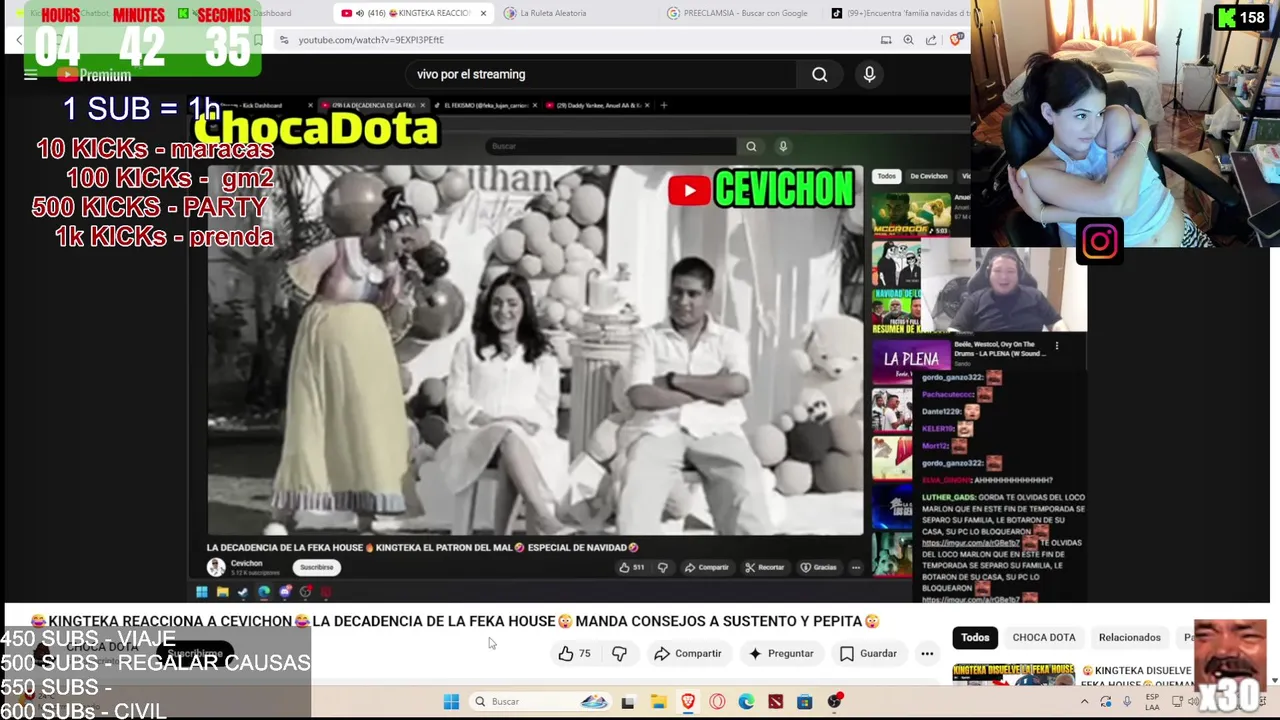Like the inner Cevichon video (511)
This screenshot has width=1280, height=720.
632,567
